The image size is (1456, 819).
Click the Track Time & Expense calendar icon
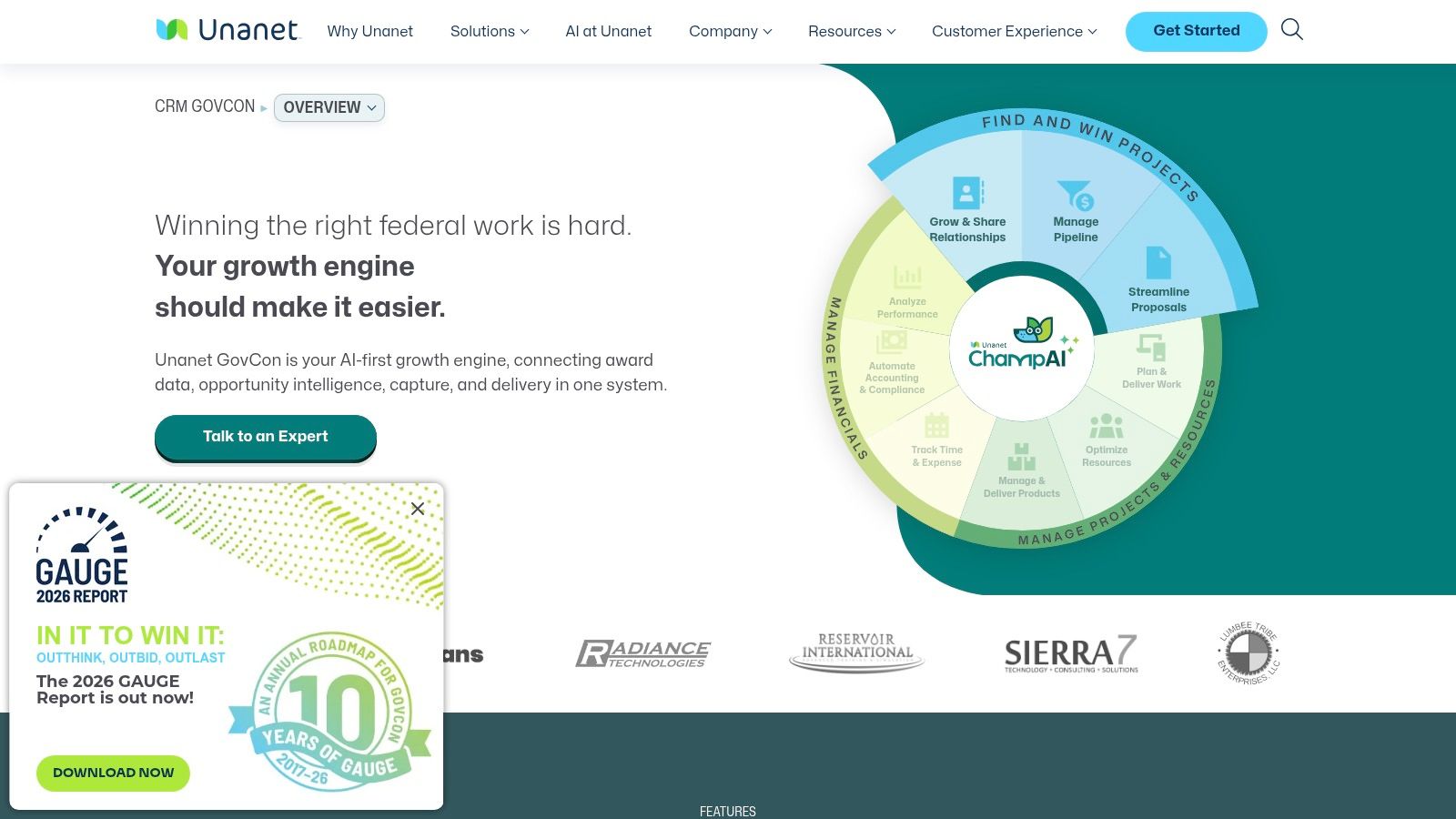[x=936, y=425]
